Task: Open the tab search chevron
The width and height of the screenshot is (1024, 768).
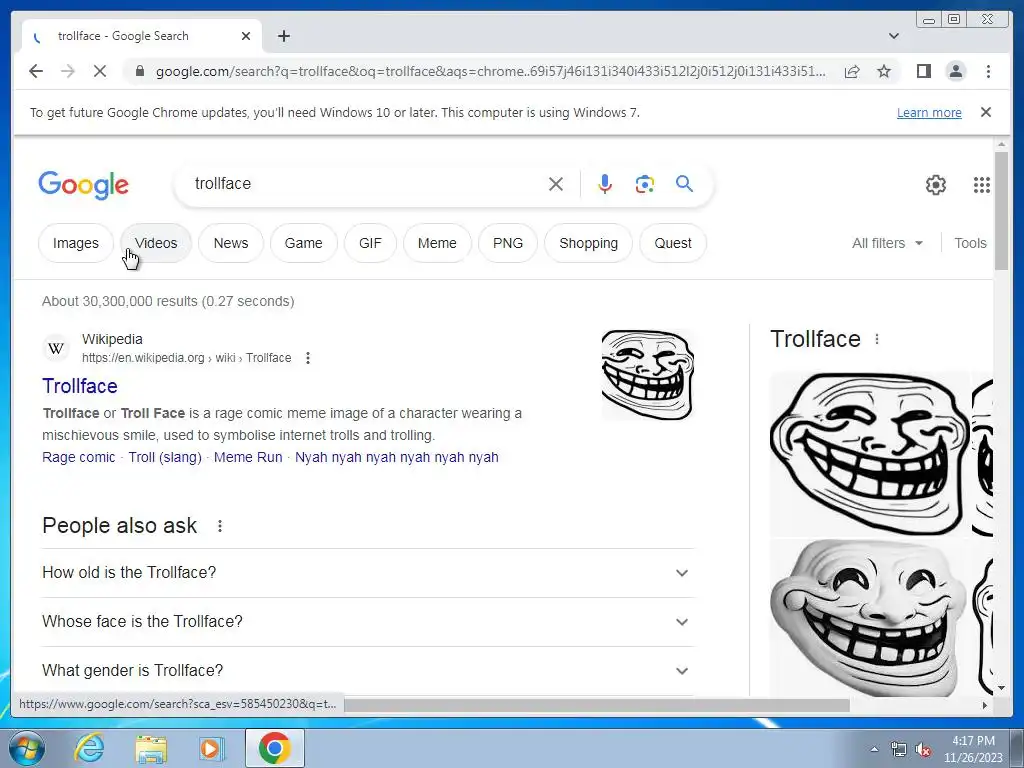Action: click(x=894, y=36)
